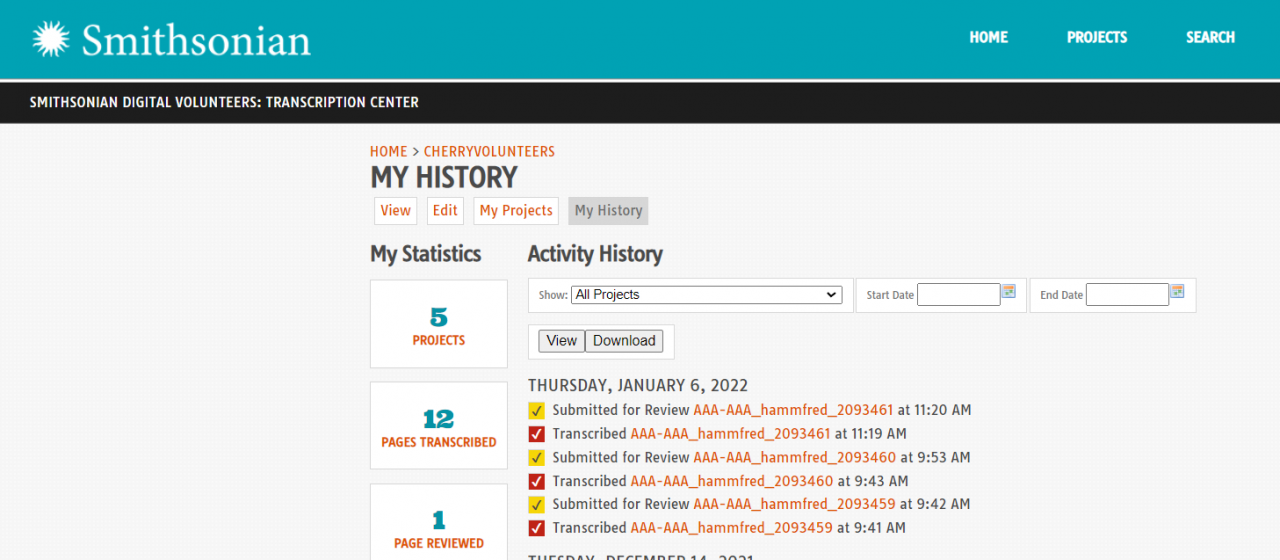Expand the Show All Projects dropdown
The image size is (1280, 560).
(x=706, y=295)
